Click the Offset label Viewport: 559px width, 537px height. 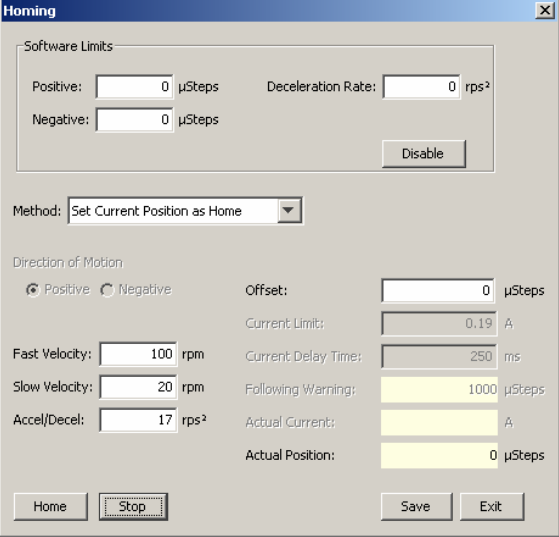tap(266, 291)
